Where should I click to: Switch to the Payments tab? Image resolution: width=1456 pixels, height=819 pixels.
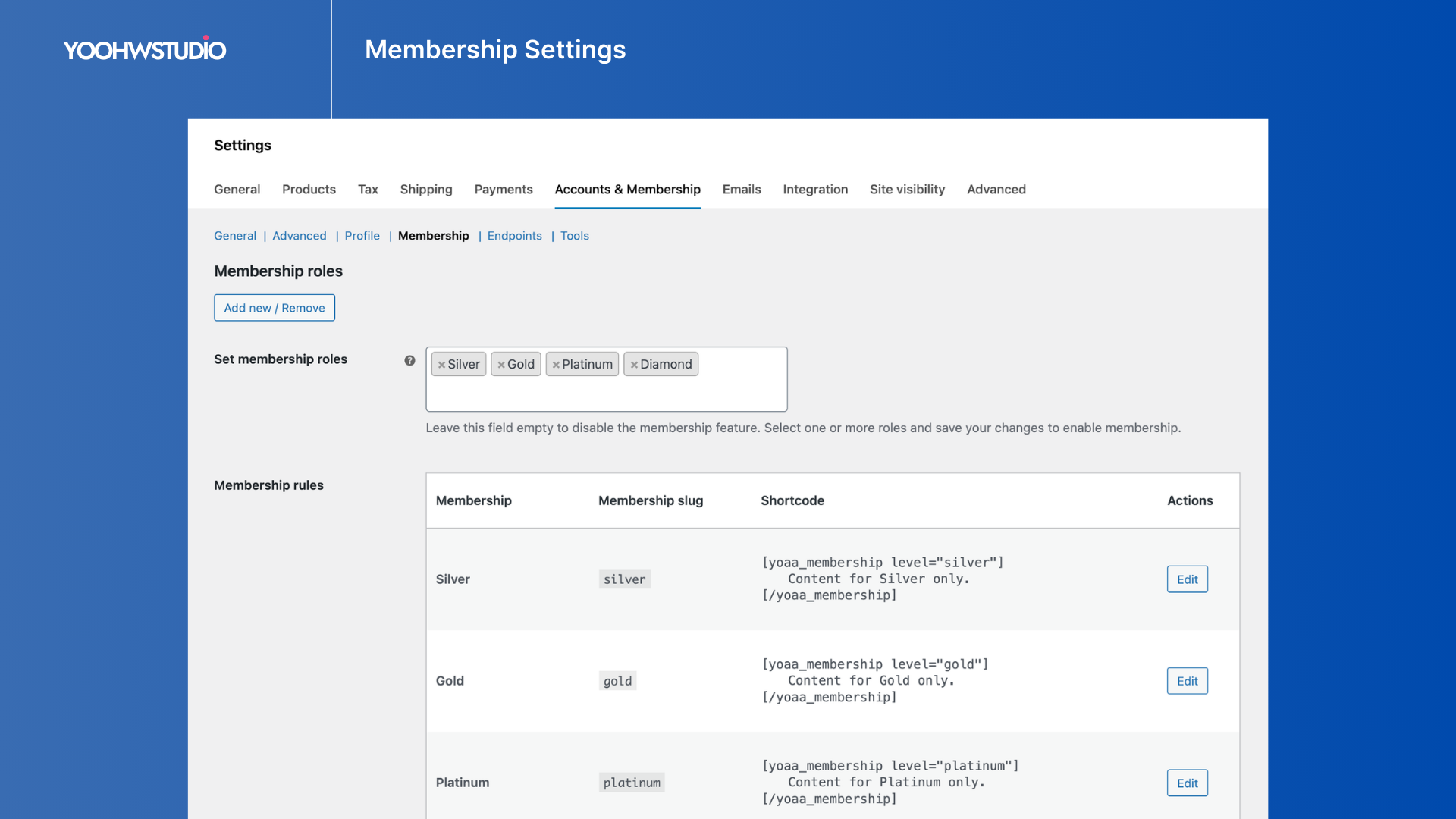coord(503,190)
